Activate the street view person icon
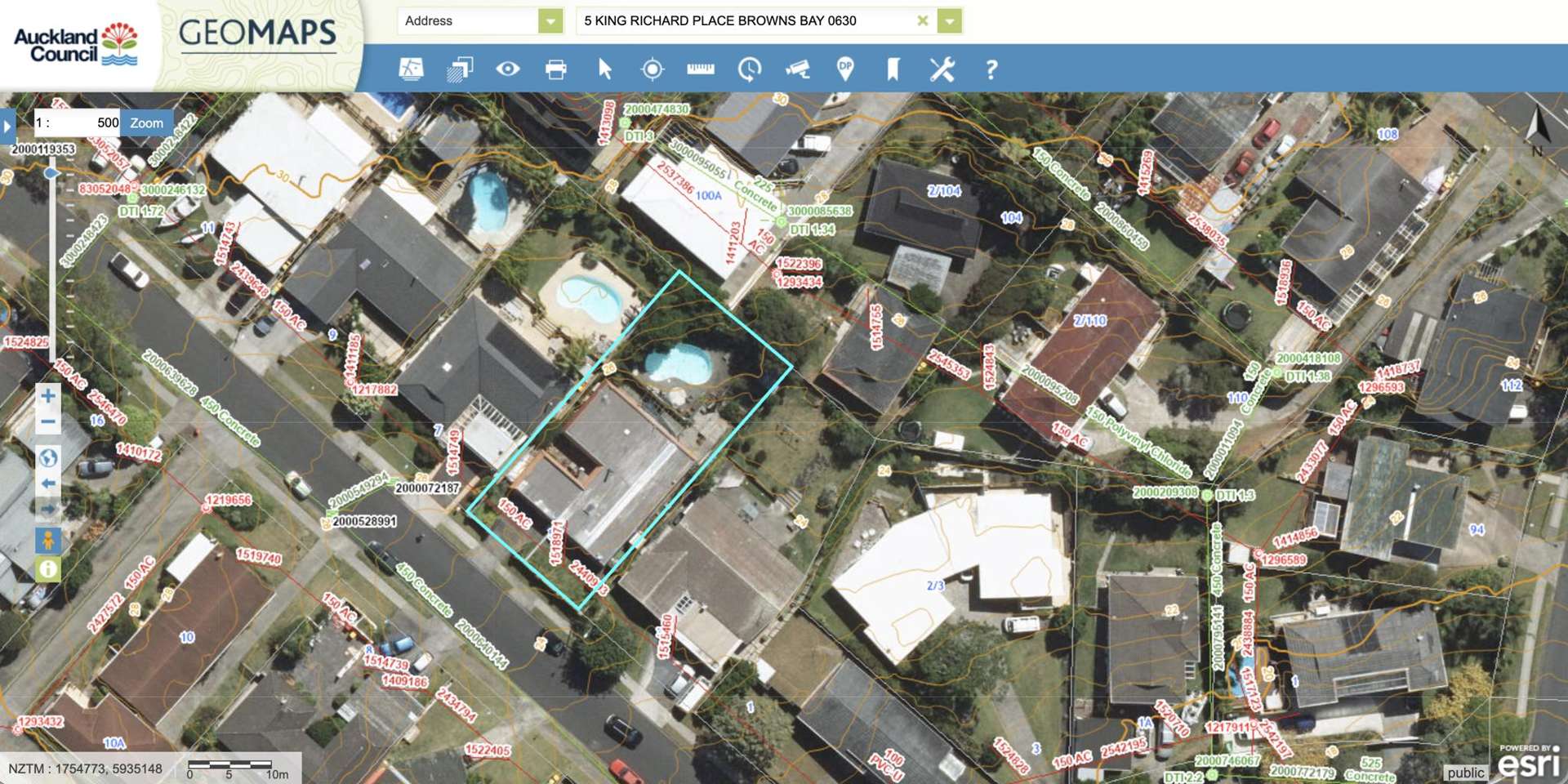The image size is (1568, 784). pyautogui.click(x=48, y=540)
